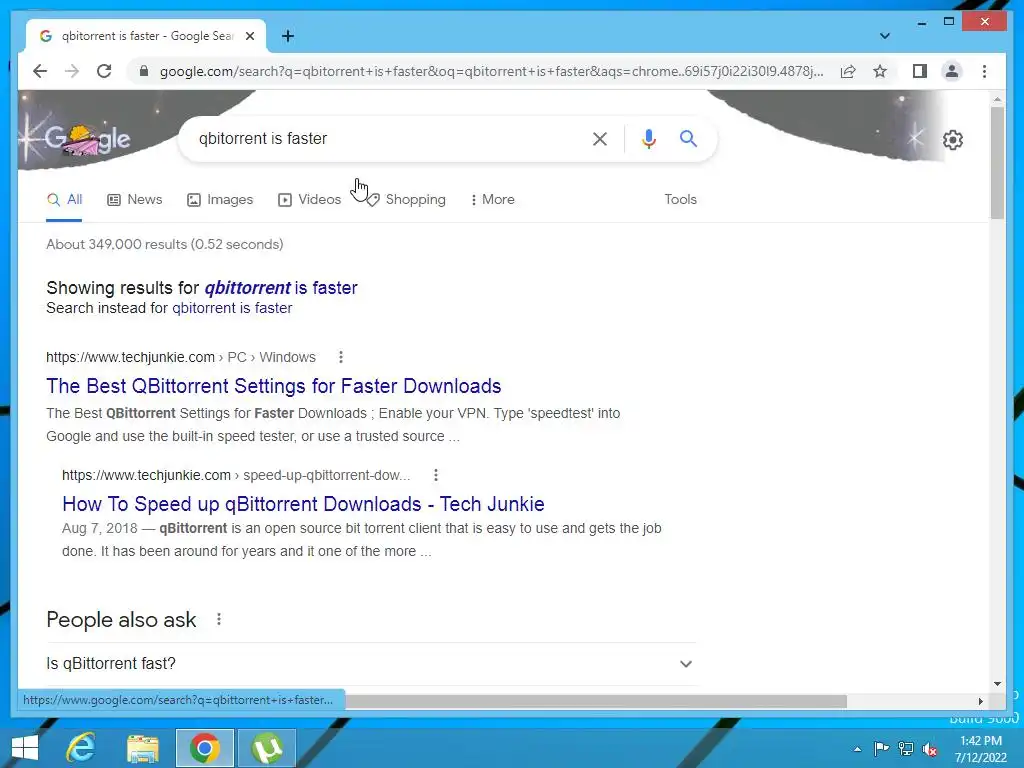The image size is (1024, 768).
Task: Open the taskbar clock and date
Action: (980, 749)
